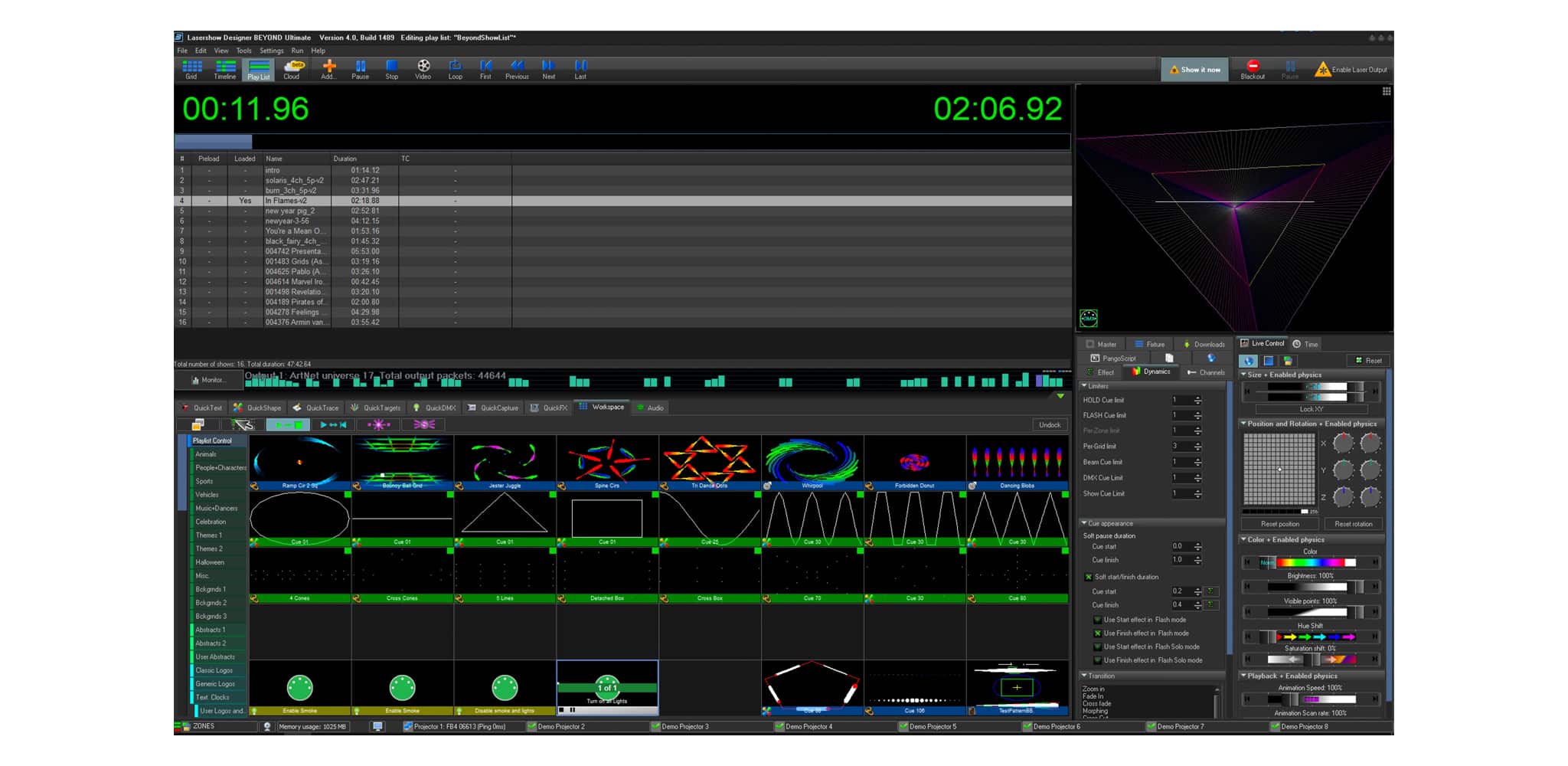
Task: Collapse the Cue appearance section
Action: click(1084, 523)
